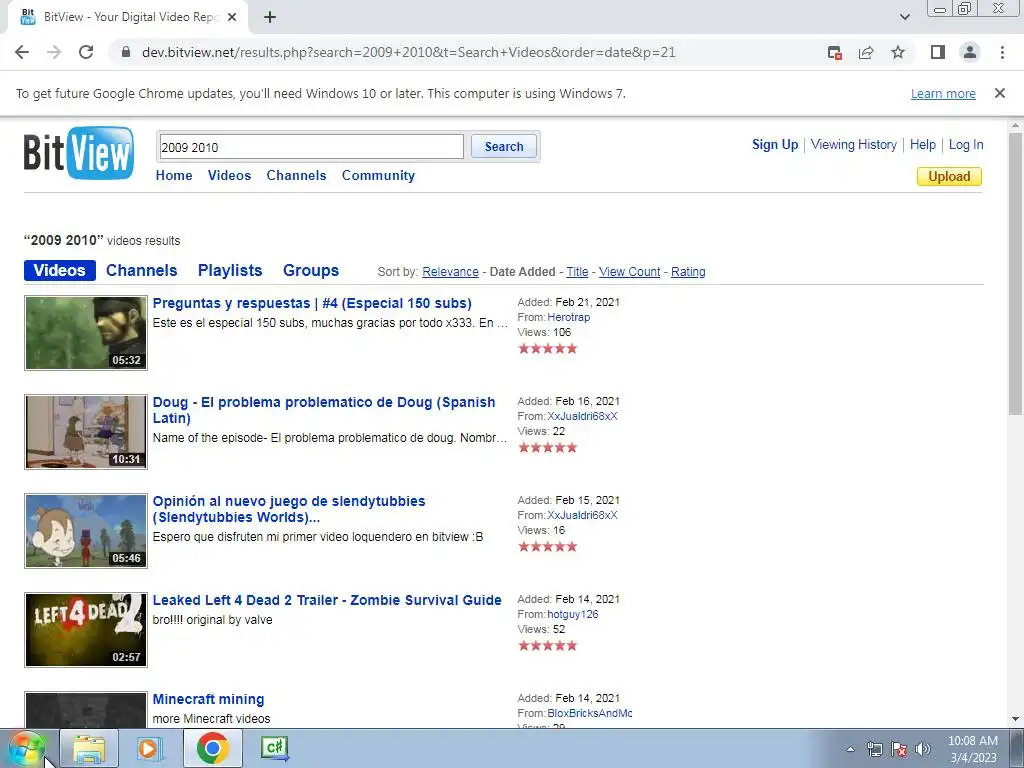
Task: Click the browser Forward arrow
Action: point(54,52)
